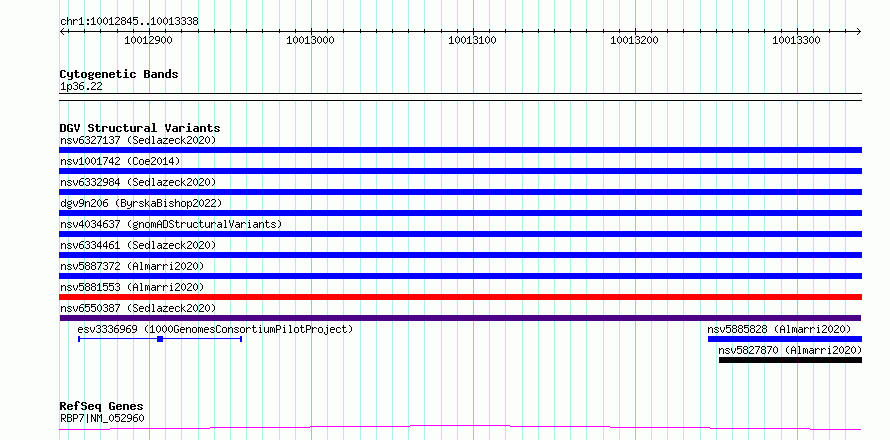This screenshot has width=890, height=440.
Task: Select the red bar of nsv5881553
Action: point(460,297)
